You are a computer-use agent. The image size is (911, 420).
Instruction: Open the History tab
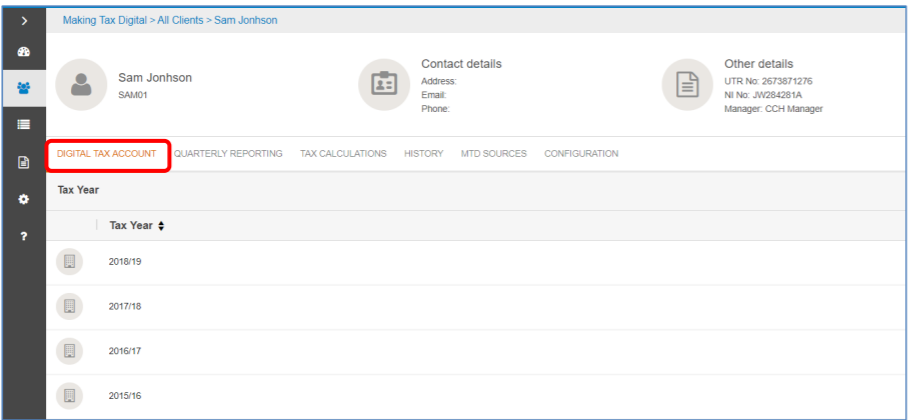coord(424,154)
